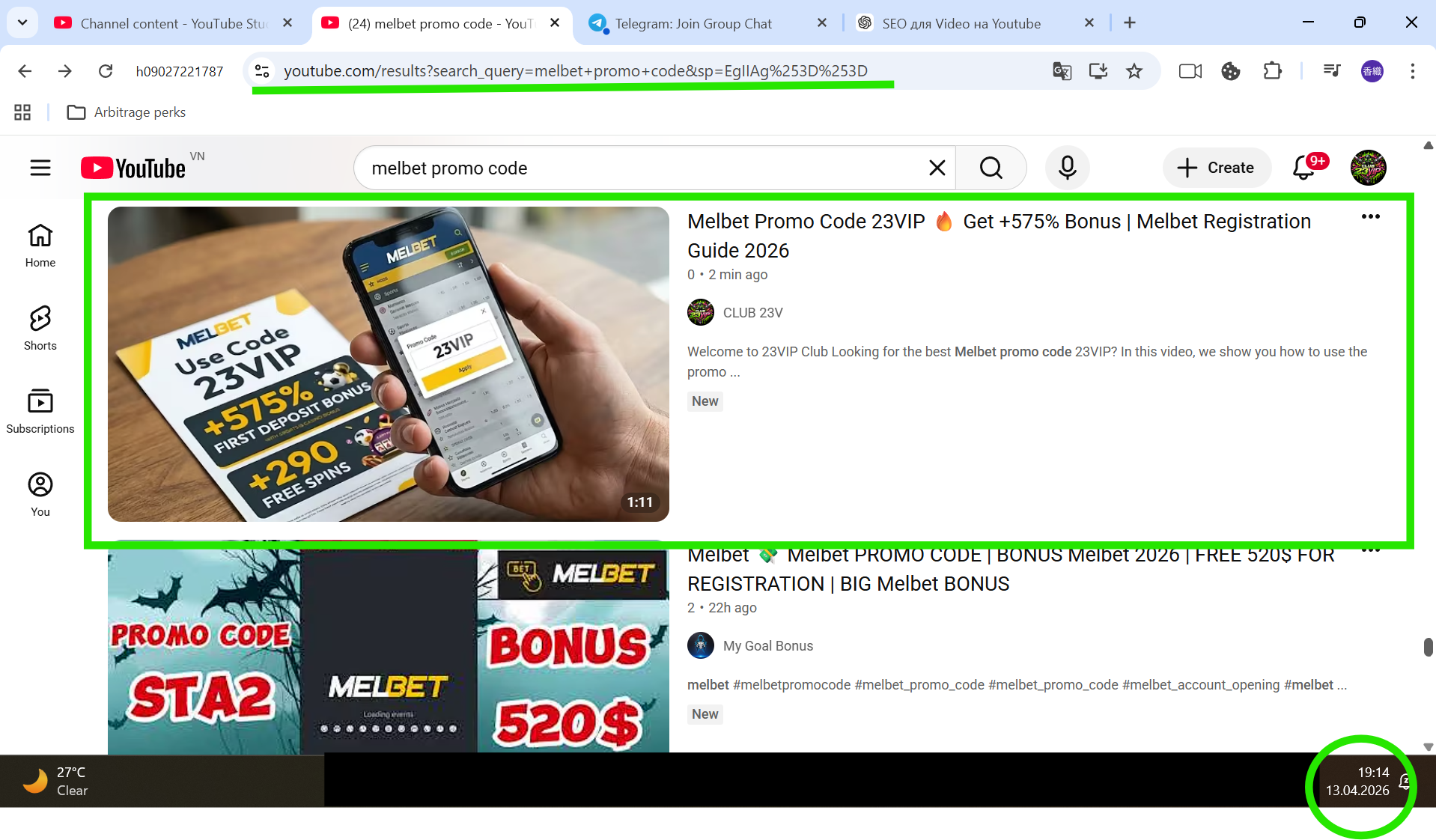
Task: Open more actions for the 23VIP video
Action: tap(1371, 217)
